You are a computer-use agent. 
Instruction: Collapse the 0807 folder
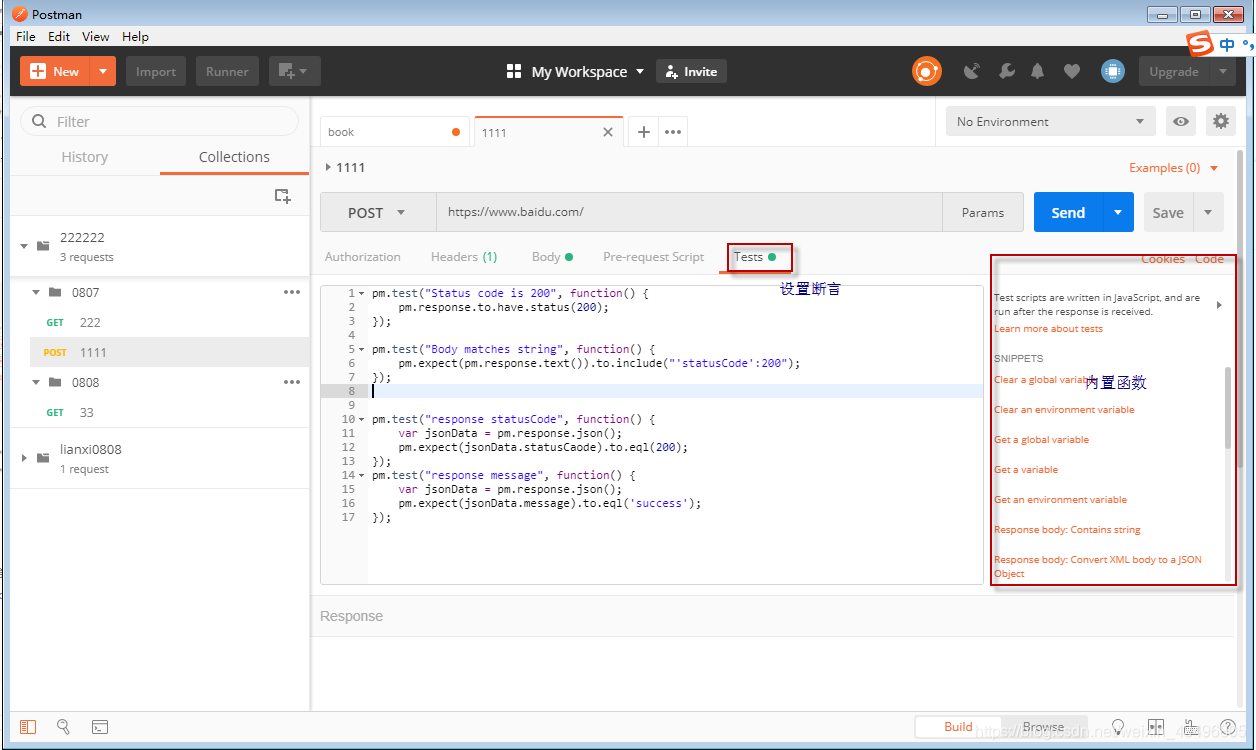36,292
